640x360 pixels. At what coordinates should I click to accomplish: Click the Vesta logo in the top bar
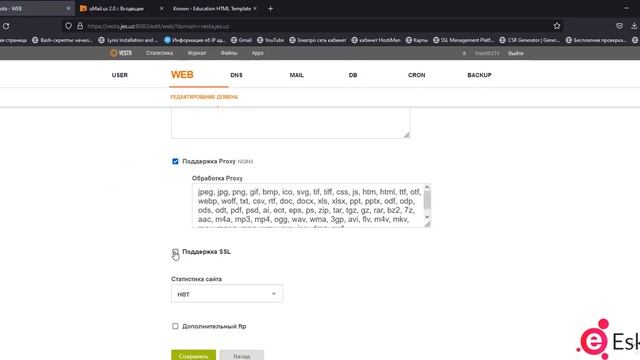pyautogui.click(x=120, y=53)
